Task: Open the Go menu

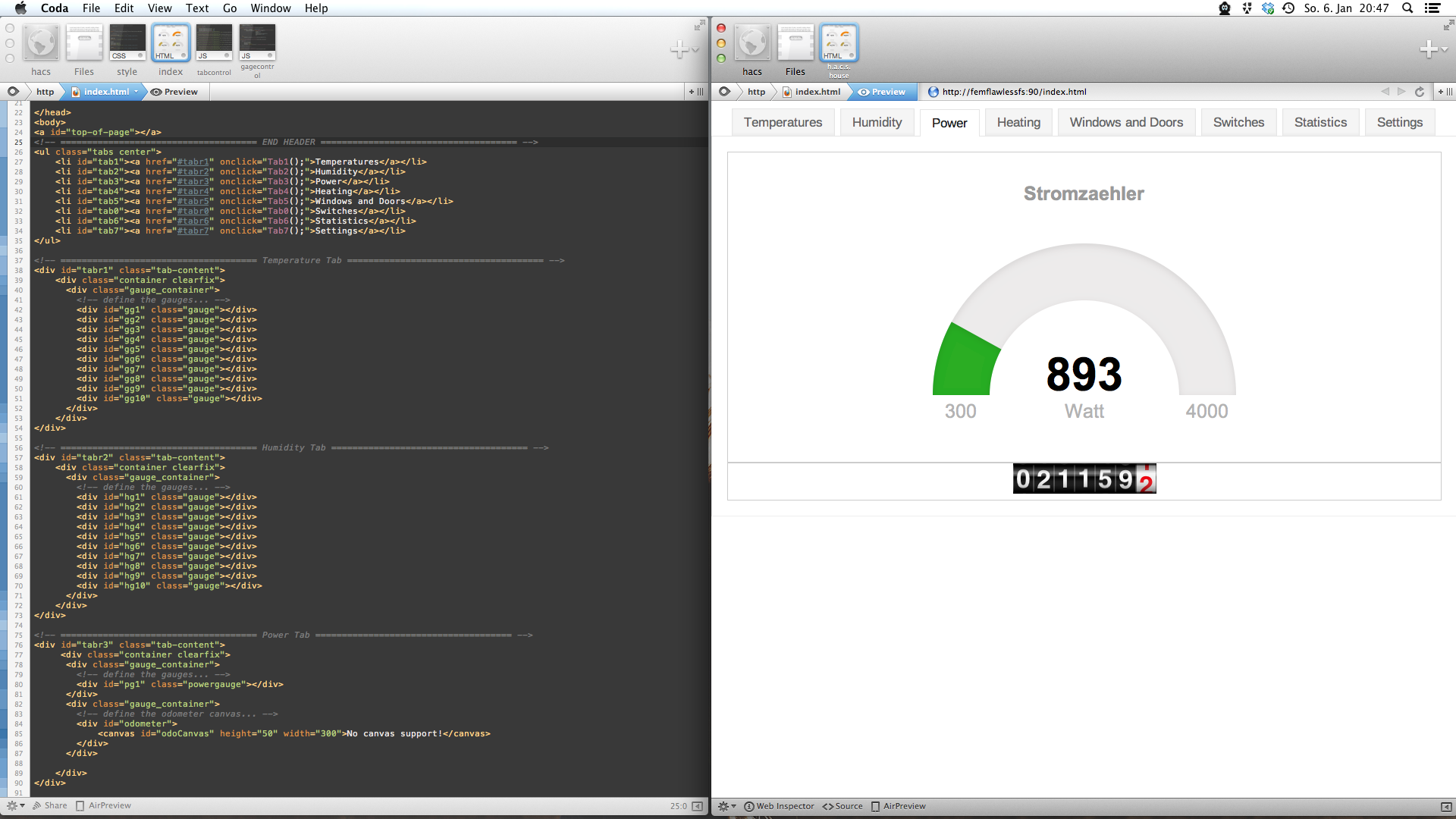Action: [230, 8]
